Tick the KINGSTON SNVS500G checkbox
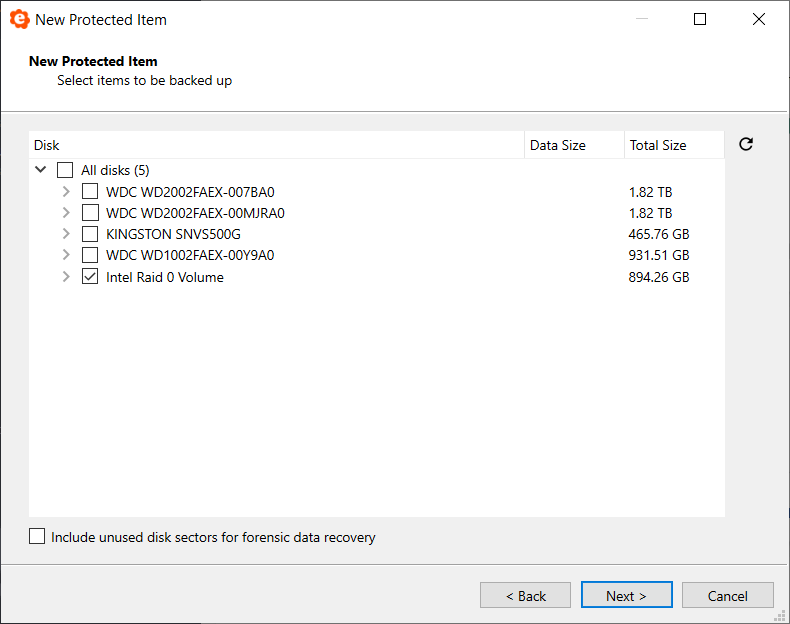The image size is (790, 624). click(x=90, y=234)
